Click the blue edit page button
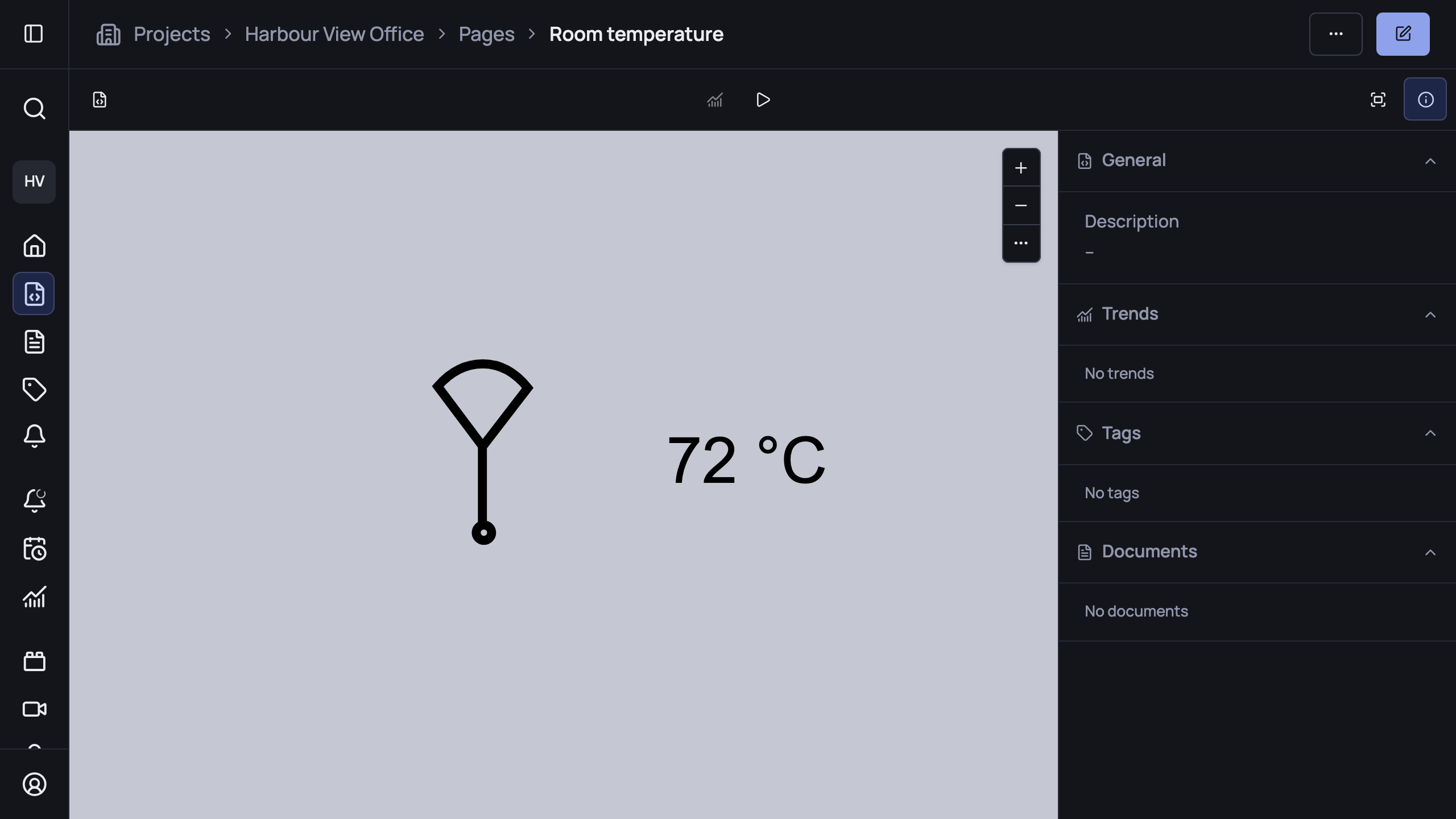 coord(1403,34)
